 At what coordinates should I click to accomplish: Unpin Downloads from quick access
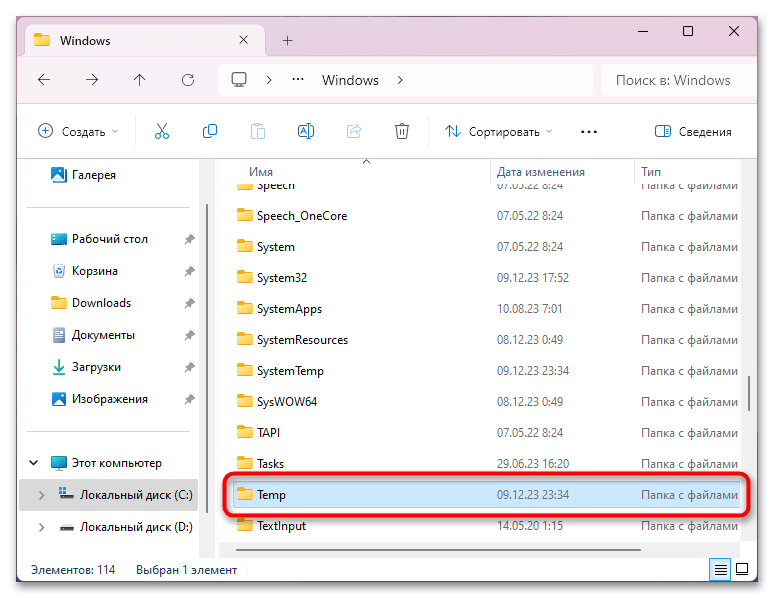tap(190, 303)
